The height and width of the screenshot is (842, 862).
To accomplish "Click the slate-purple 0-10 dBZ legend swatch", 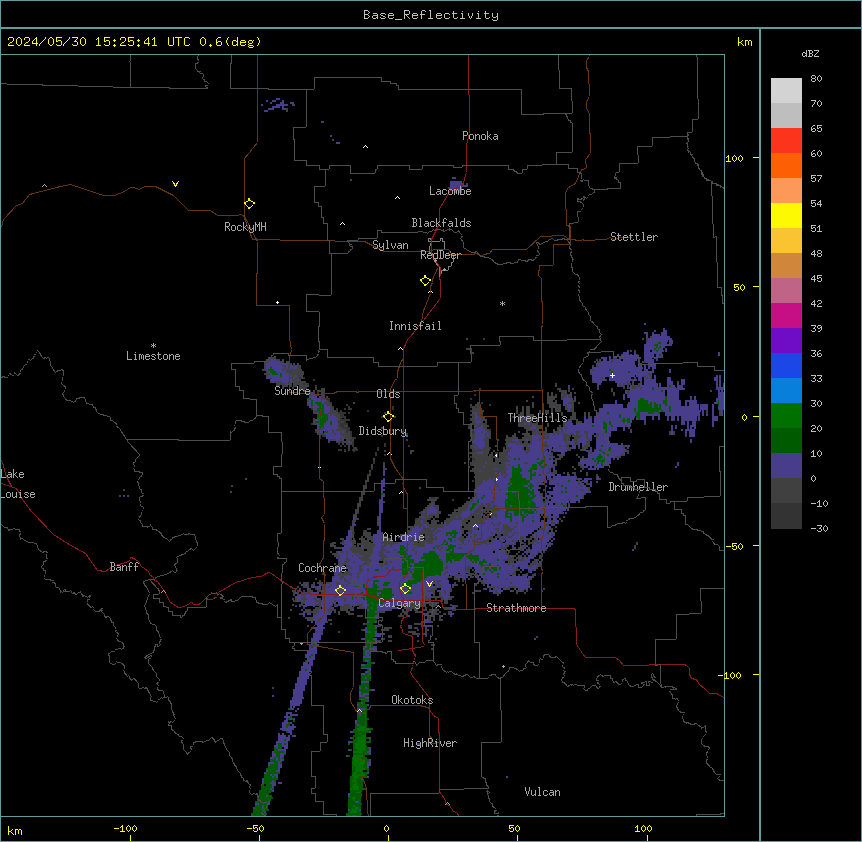I will (786, 466).
